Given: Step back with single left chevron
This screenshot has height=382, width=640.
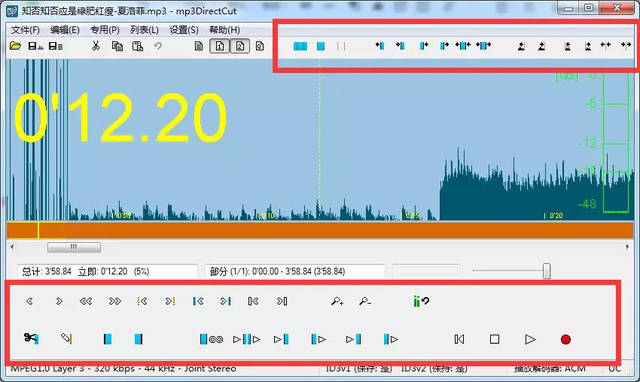Looking at the screenshot, I should click(29, 301).
